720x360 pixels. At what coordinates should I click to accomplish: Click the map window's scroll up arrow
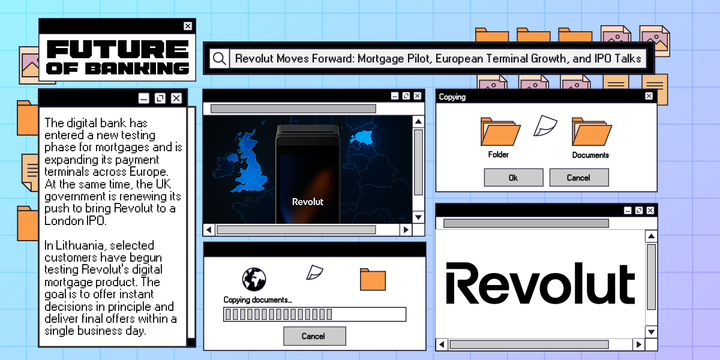pyautogui.click(x=418, y=122)
